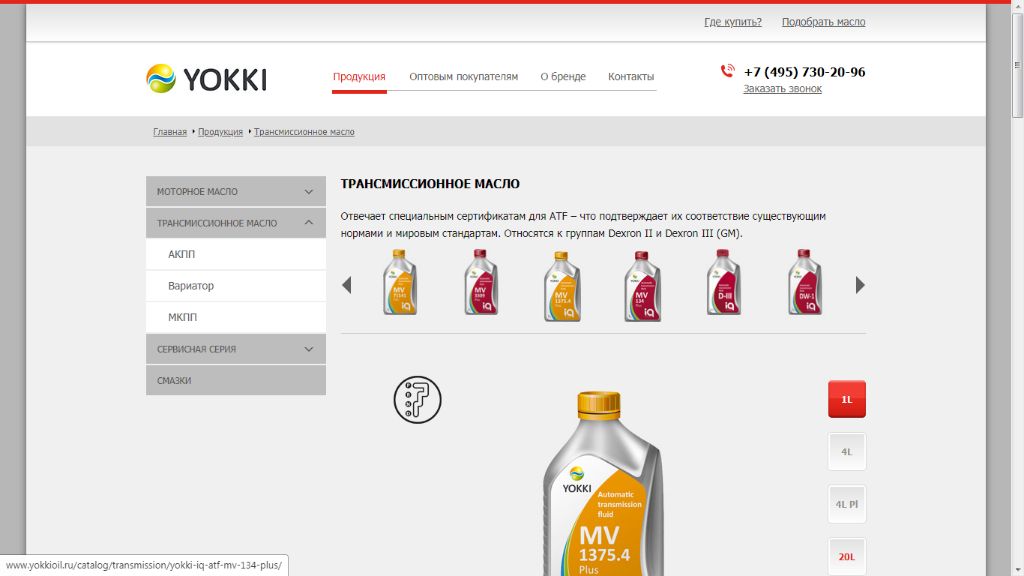The width and height of the screenshot is (1024, 576).
Task: Click the red phone icon beside the number
Action: [x=727, y=72]
